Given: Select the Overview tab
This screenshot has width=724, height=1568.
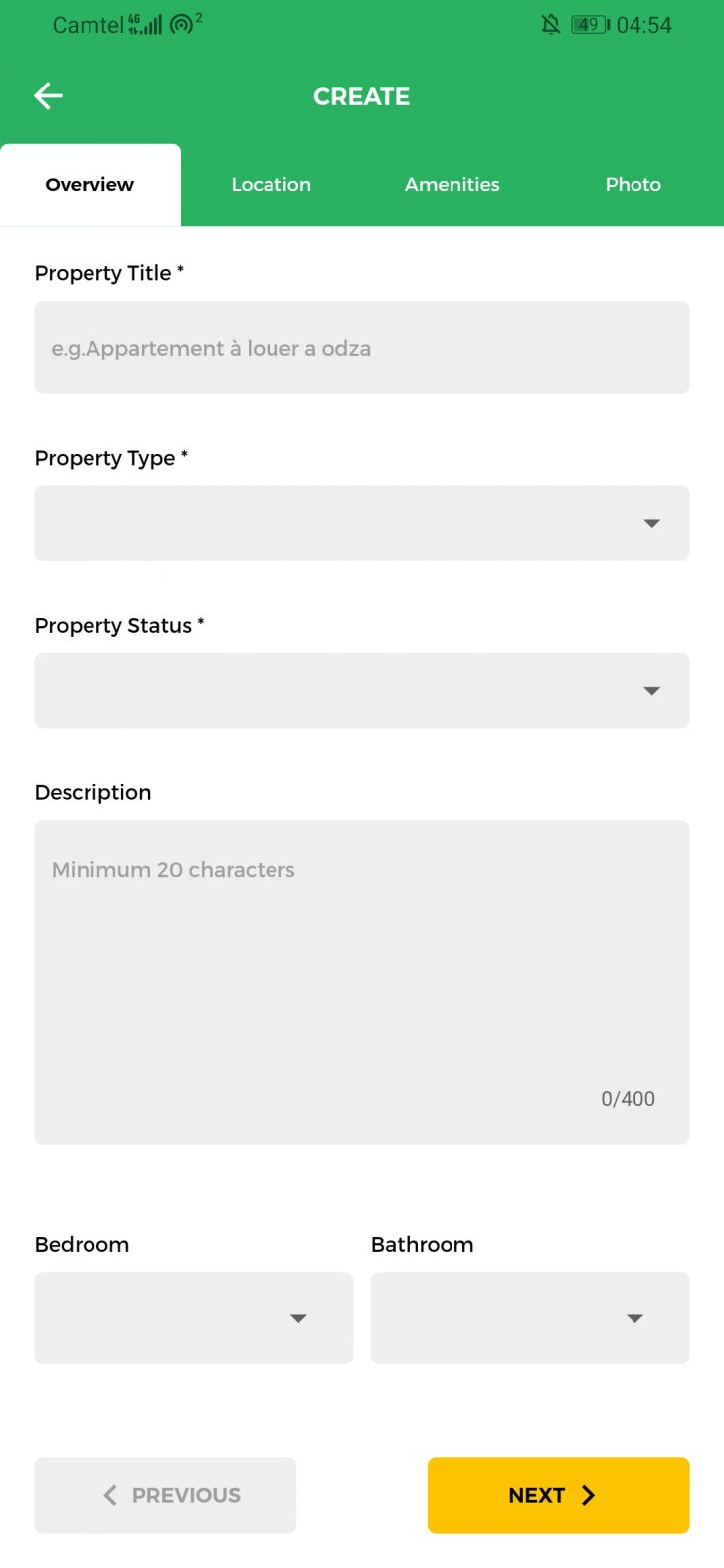Looking at the screenshot, I should click(90, 185).
